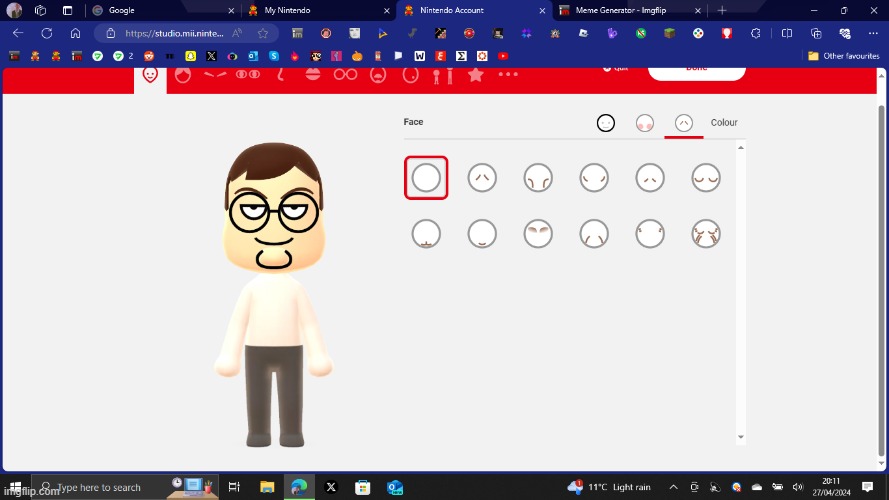Open File Explorer from the taskbar

point(267,487)
